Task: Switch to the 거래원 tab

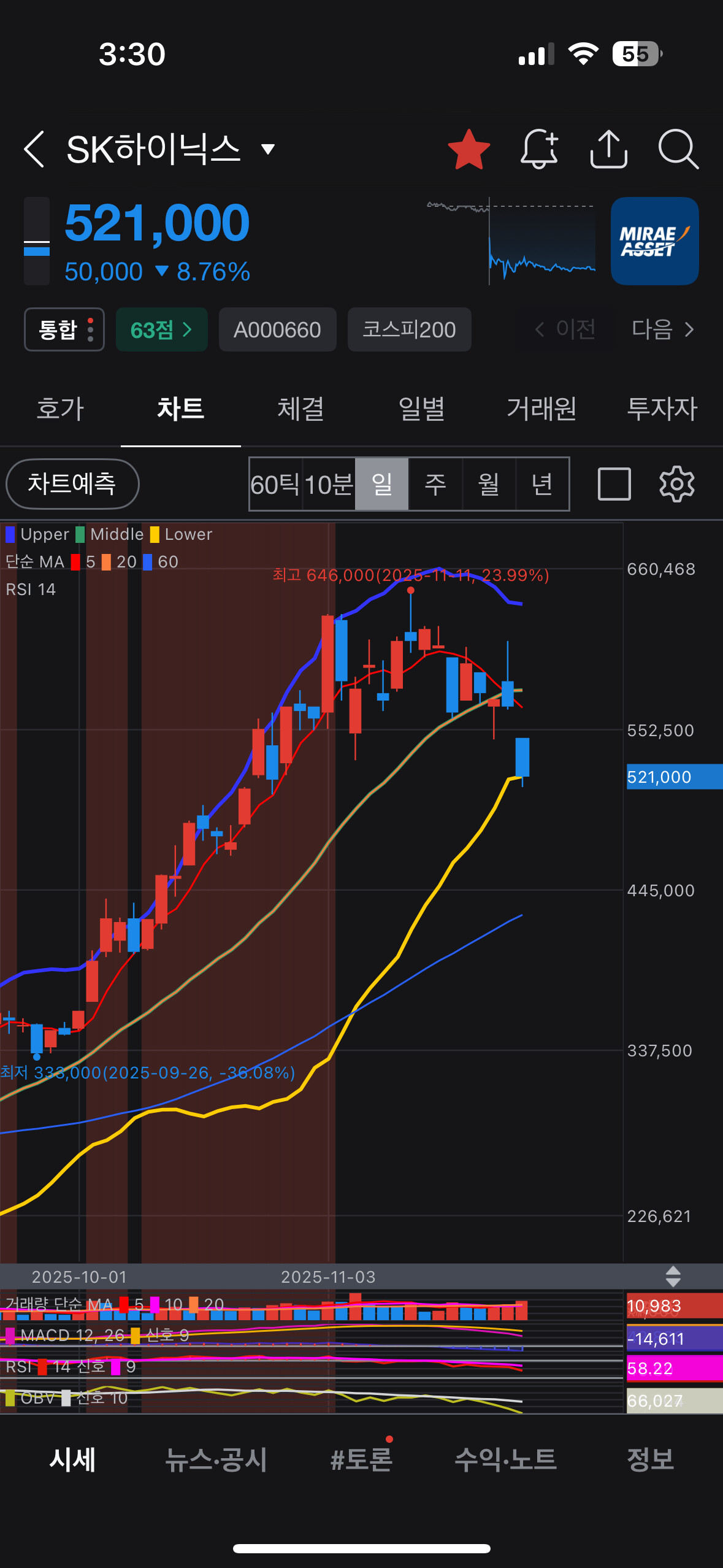Action: (541, 409)
